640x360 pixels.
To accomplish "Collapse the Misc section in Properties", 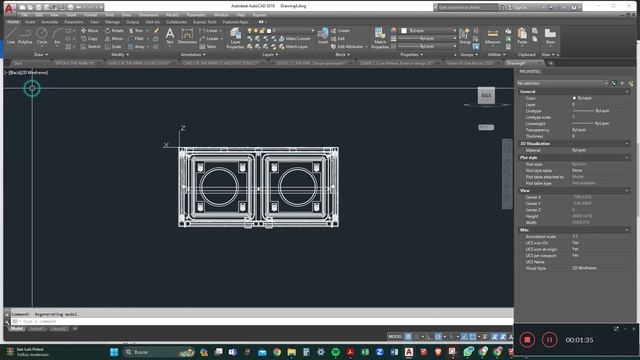I will click(x=627, y=230).
